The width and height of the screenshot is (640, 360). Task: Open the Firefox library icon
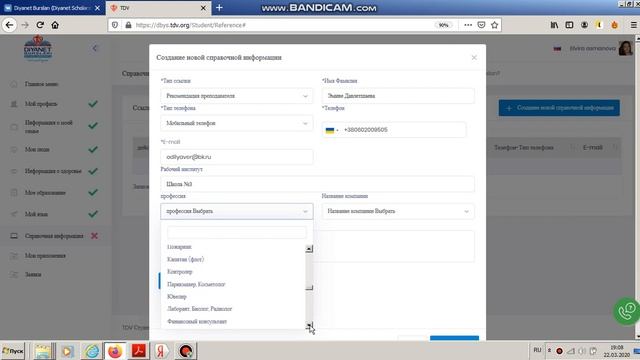point(554,25)
